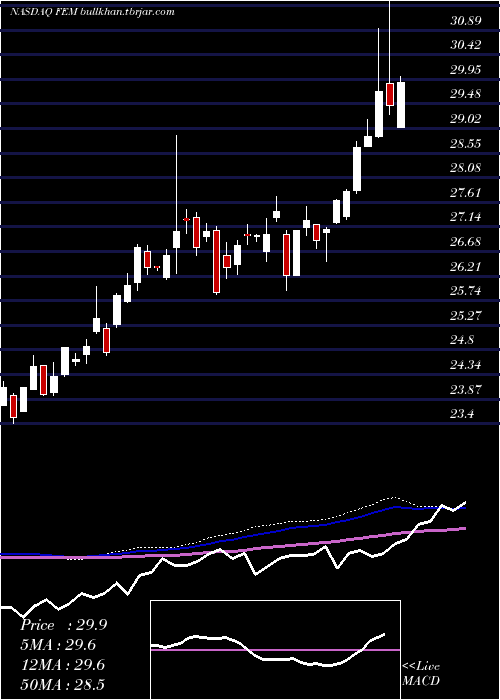Click the 29.95 price axis label
The height and width of the screenshot is (700, 500).
[x=466, y=70]
